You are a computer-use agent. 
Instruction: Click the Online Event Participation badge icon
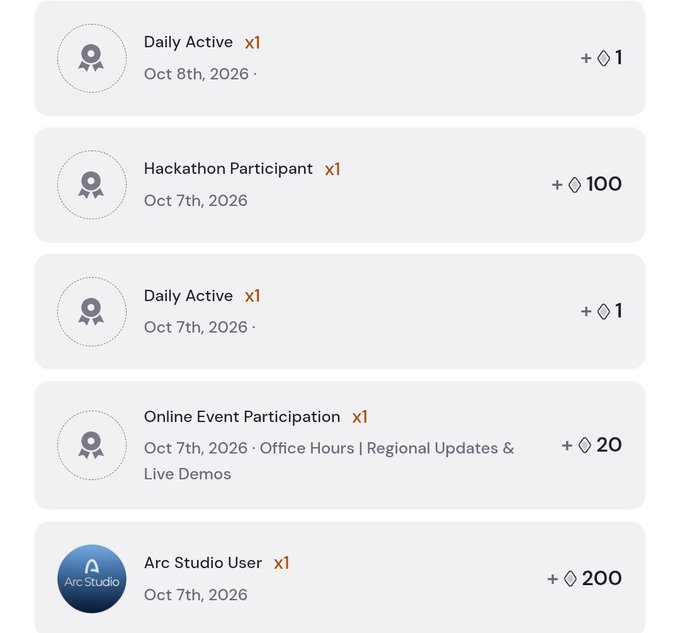[92, 445]
